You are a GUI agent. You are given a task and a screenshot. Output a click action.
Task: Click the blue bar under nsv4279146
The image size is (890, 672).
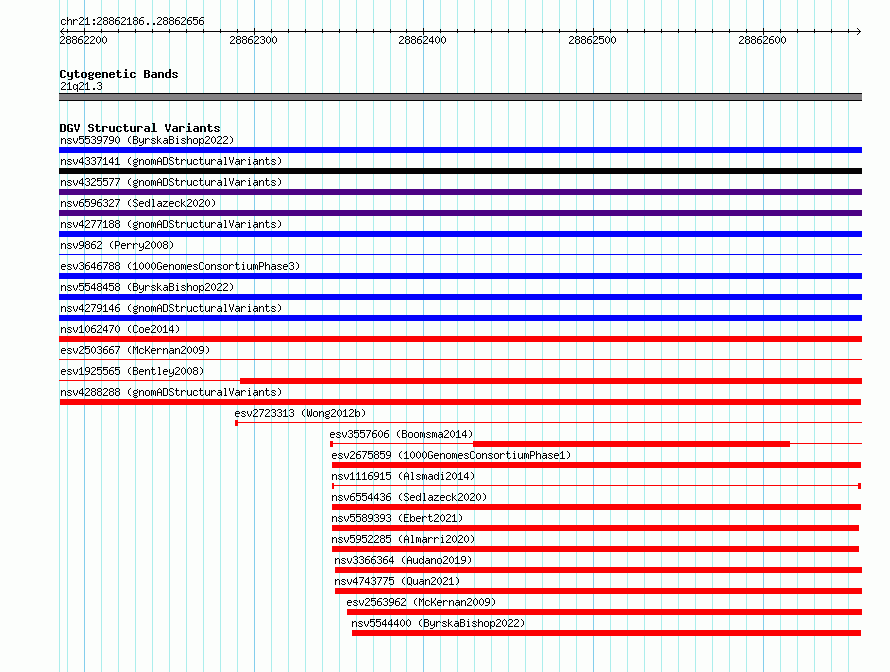coord(460,318)
